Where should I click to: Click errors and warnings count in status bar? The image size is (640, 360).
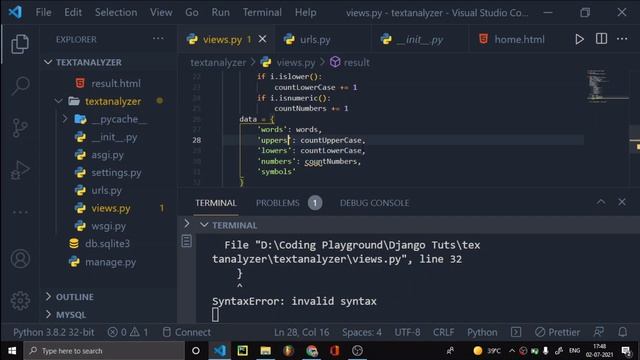(x=128, y=332)
